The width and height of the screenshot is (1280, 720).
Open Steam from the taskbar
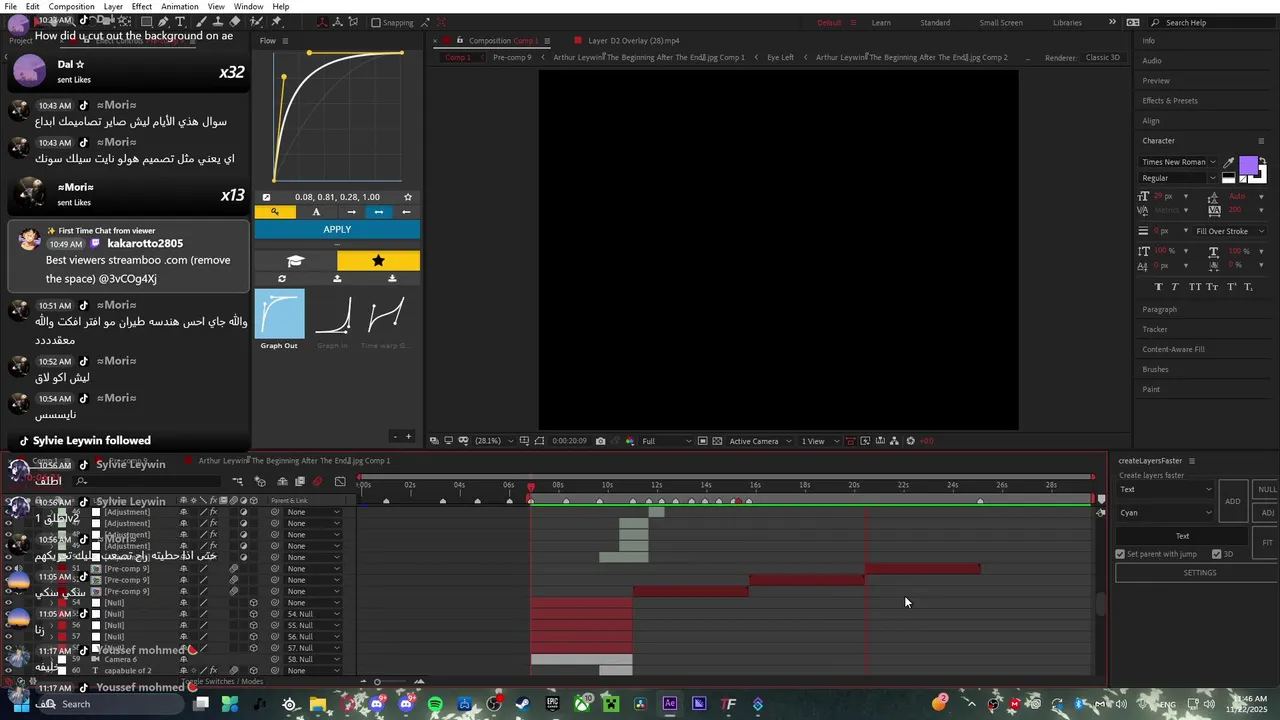[x=523, y=704]
